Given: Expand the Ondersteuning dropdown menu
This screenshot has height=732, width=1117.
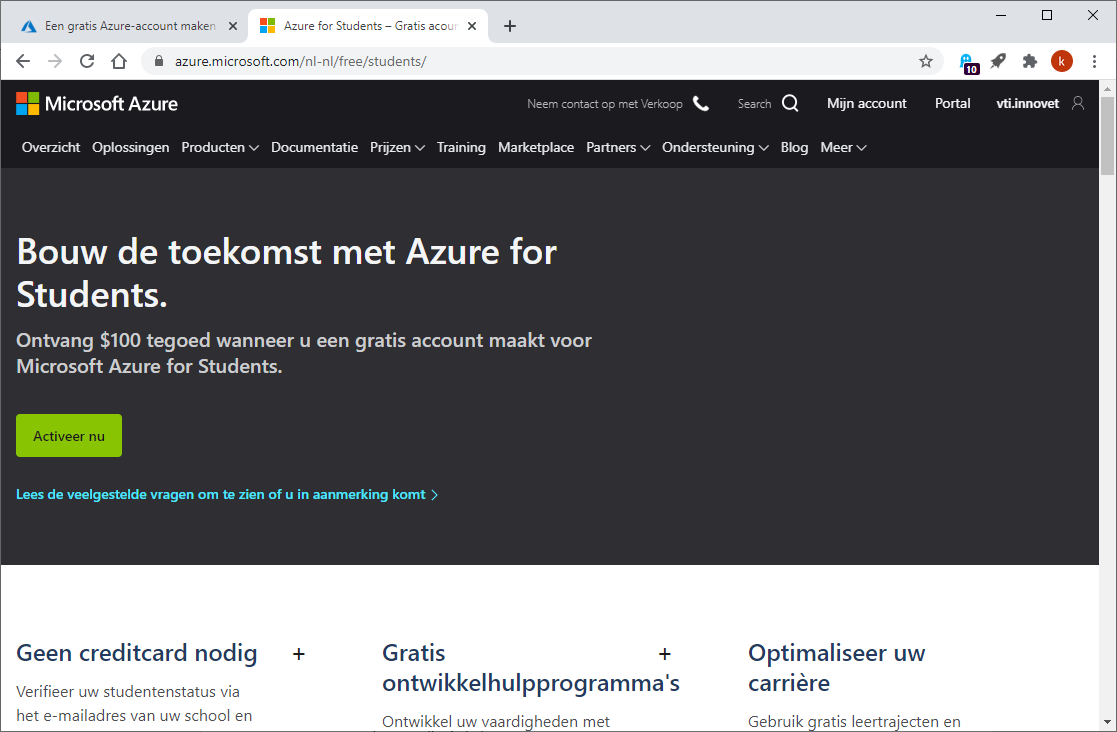Looking at the screenshot, I should 715,147.
